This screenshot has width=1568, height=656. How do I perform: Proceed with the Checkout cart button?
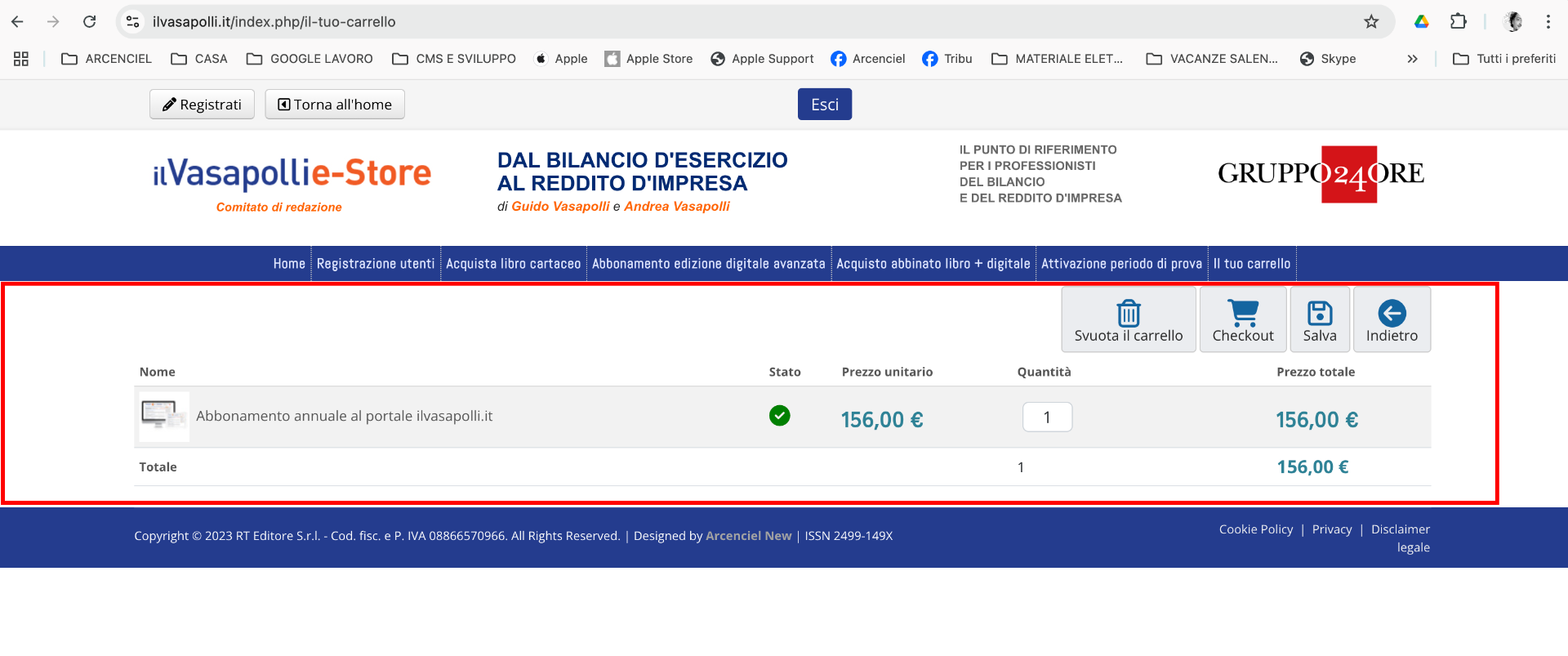[1243, 319]
